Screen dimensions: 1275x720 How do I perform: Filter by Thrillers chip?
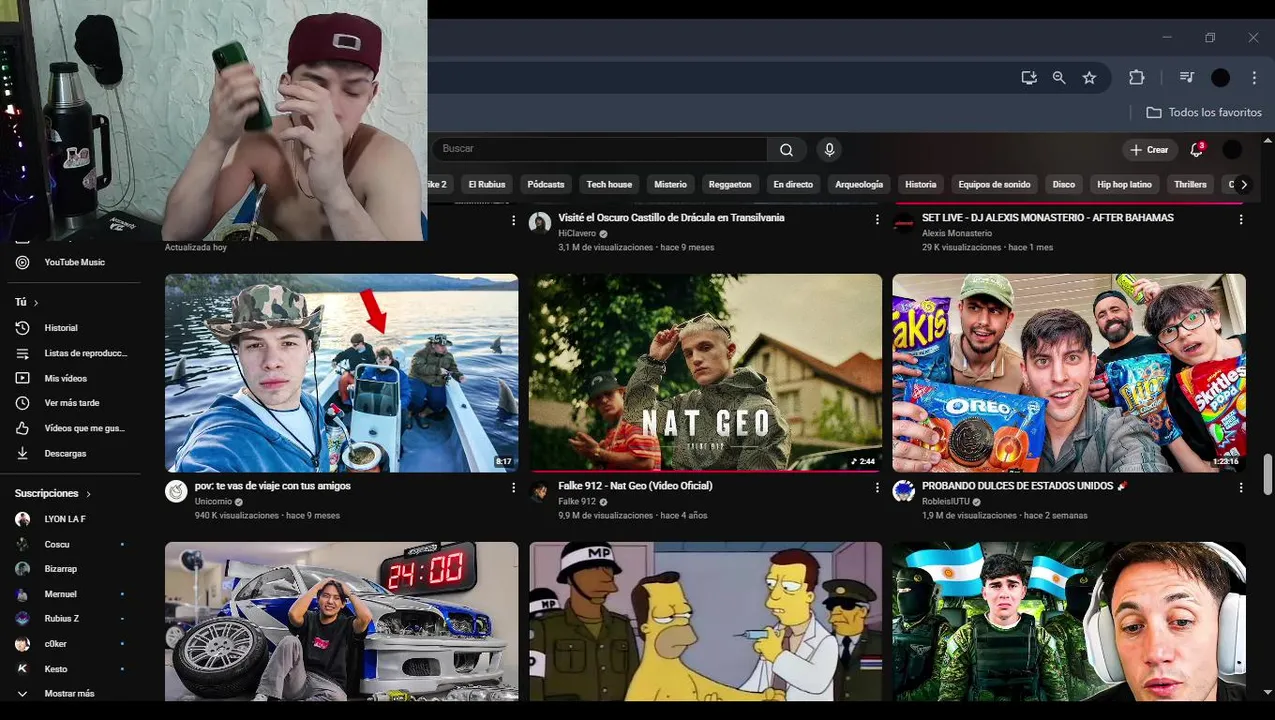1190,184
